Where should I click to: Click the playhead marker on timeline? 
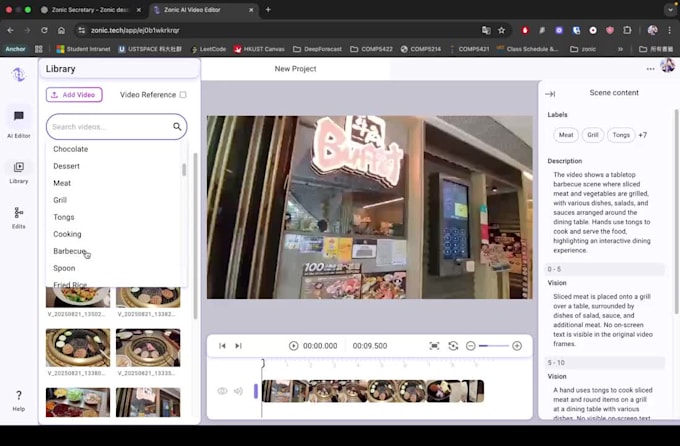point(262,363)
